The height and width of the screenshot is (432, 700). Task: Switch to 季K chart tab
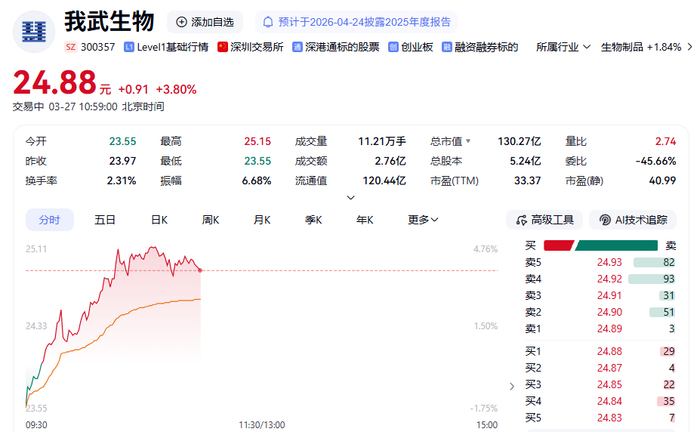(313, 220)
